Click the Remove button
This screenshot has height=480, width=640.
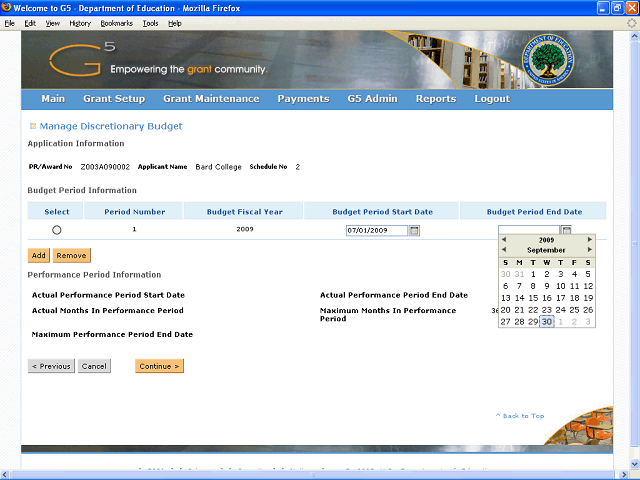pyautogui.click(x=71, y=256)
